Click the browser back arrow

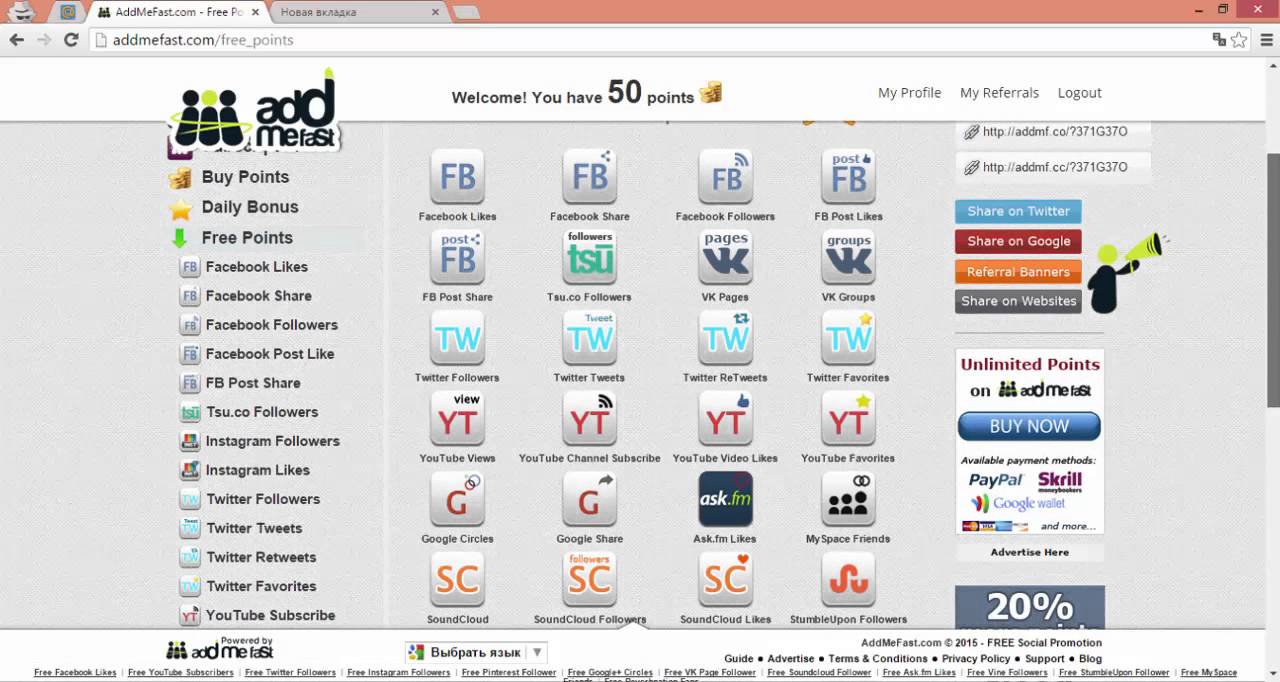point(16,40)
